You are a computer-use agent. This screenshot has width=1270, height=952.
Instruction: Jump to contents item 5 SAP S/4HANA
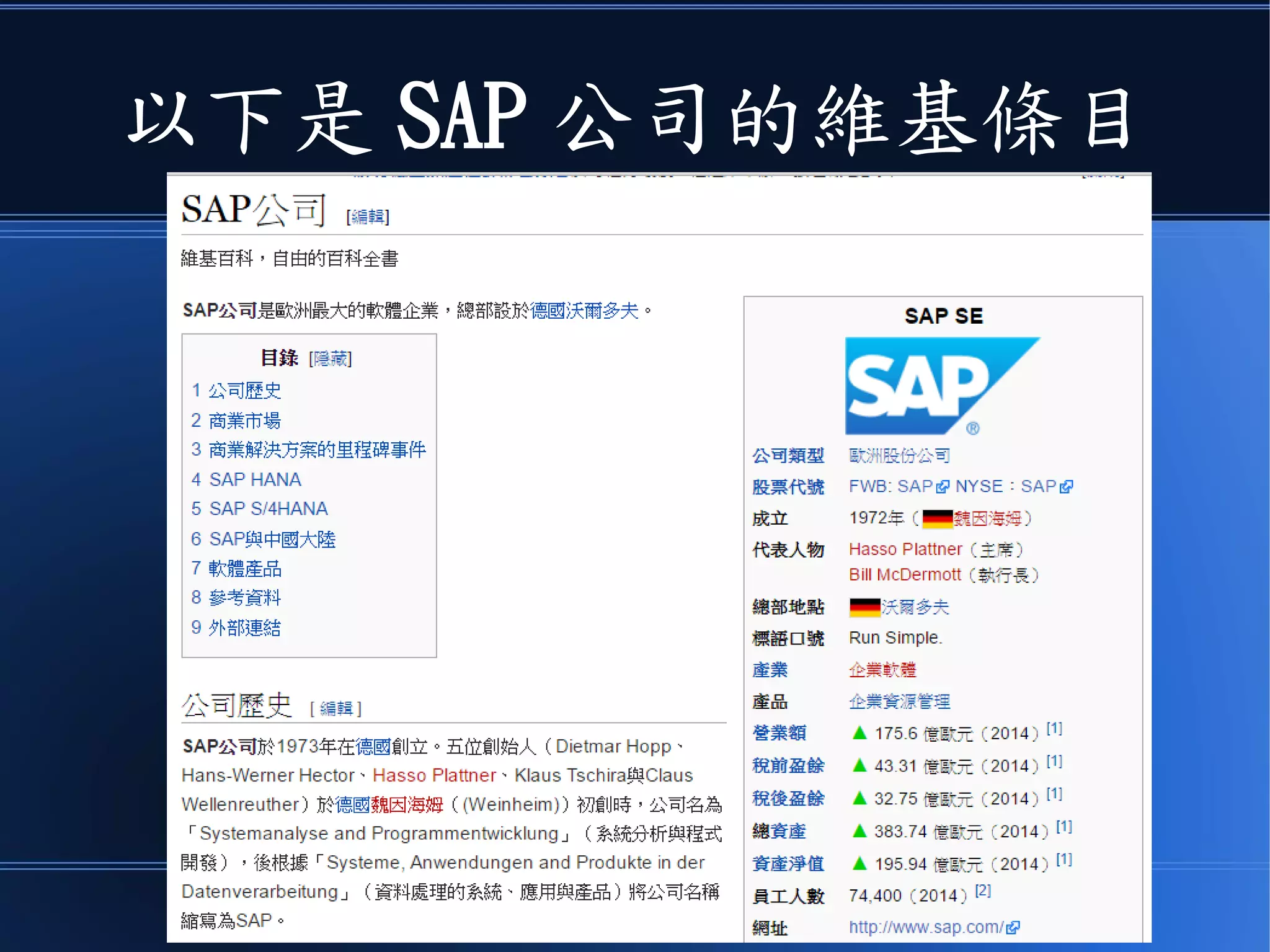[259, 509]
